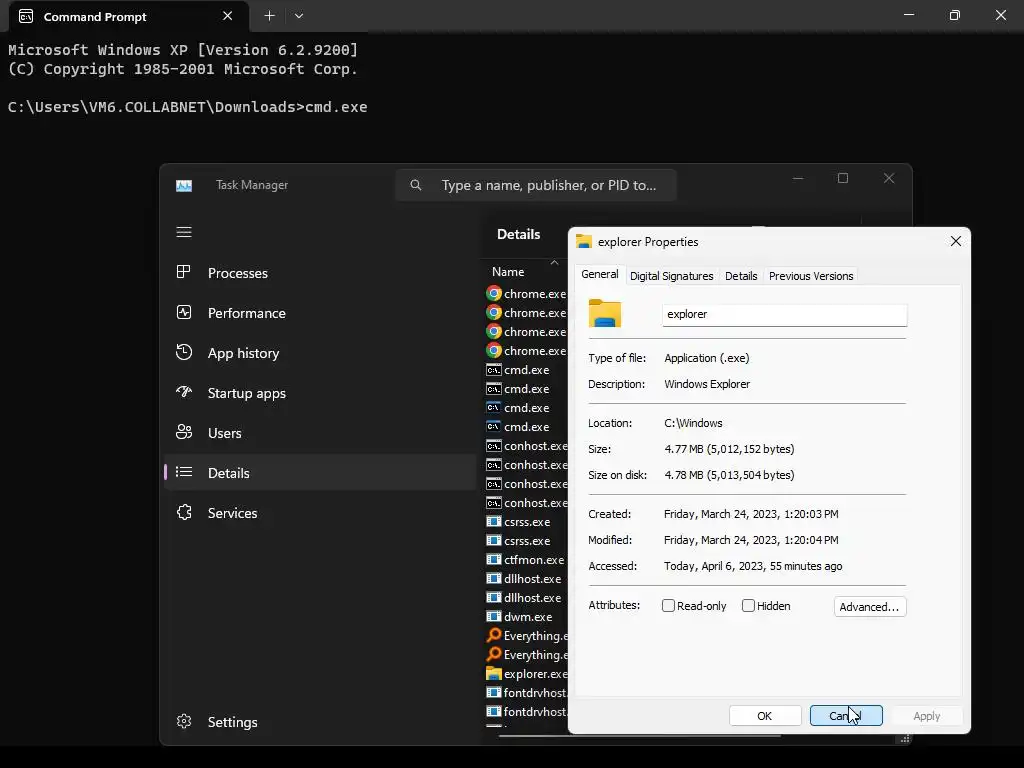This screenshot has height=768, width=1024.
Task: Open the Details tab in explorer Properties
Action: [741, 276]
